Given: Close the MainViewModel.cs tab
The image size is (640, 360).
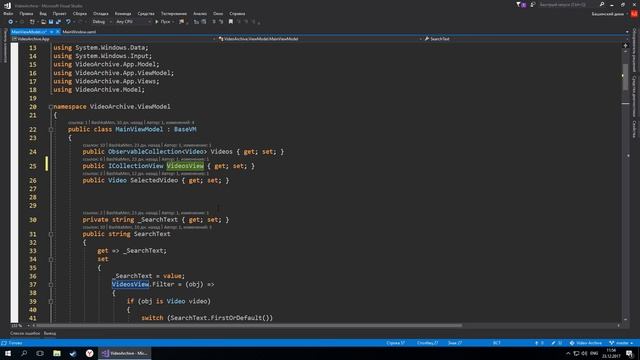Looking at the screenshot, I should 58,31.
